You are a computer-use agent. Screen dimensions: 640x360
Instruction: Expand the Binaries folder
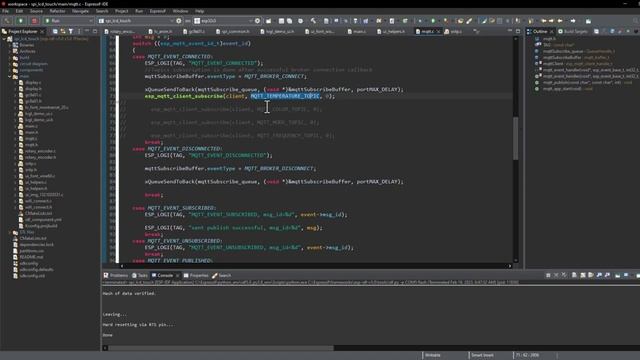point(10,45)
